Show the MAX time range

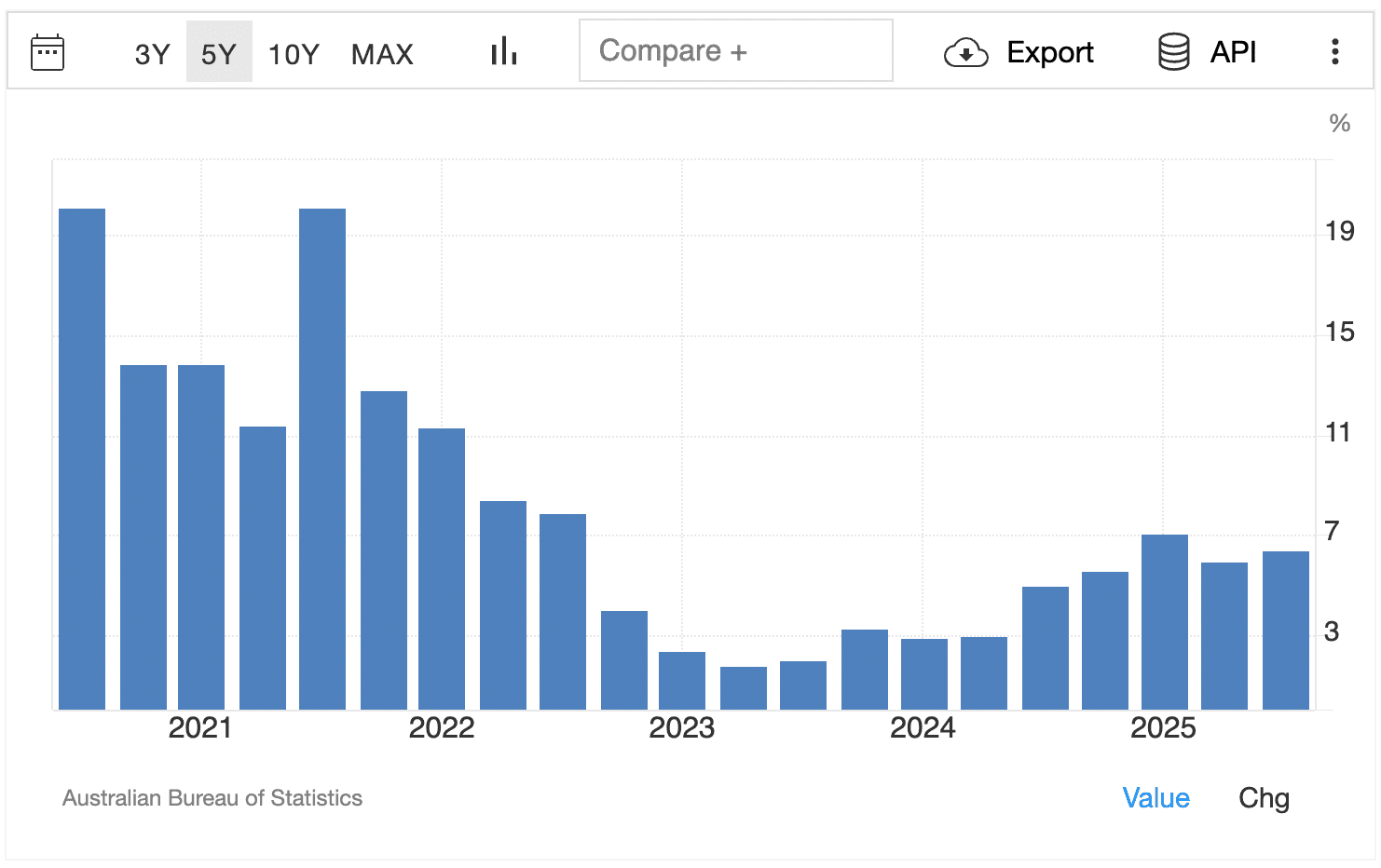coord(382,54)
